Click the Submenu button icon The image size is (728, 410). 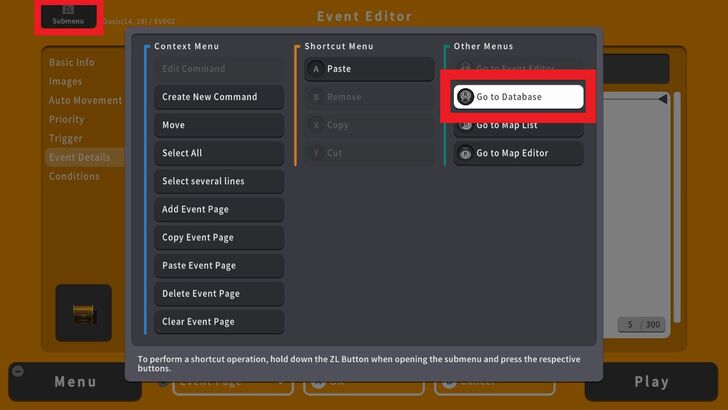tap(68, 9)
